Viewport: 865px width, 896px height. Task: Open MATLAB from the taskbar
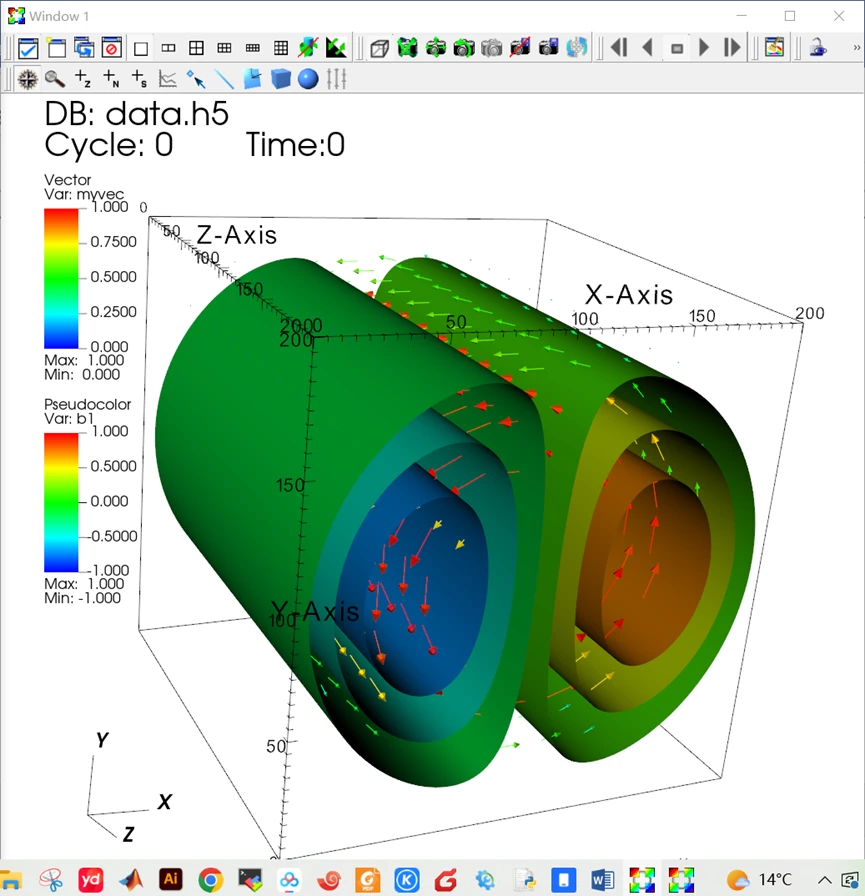tap(131, 879)
